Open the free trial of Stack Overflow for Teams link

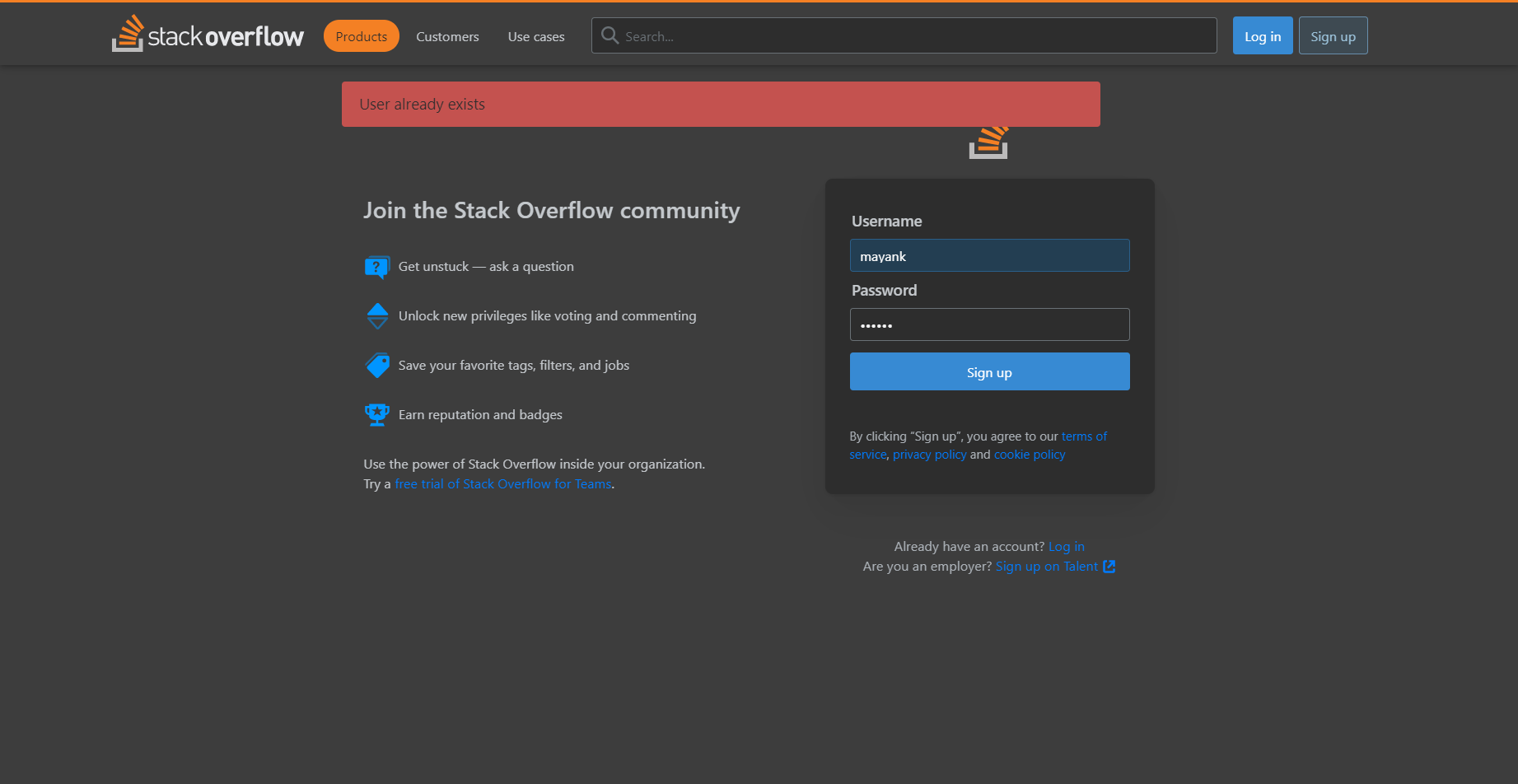(502, 483)
